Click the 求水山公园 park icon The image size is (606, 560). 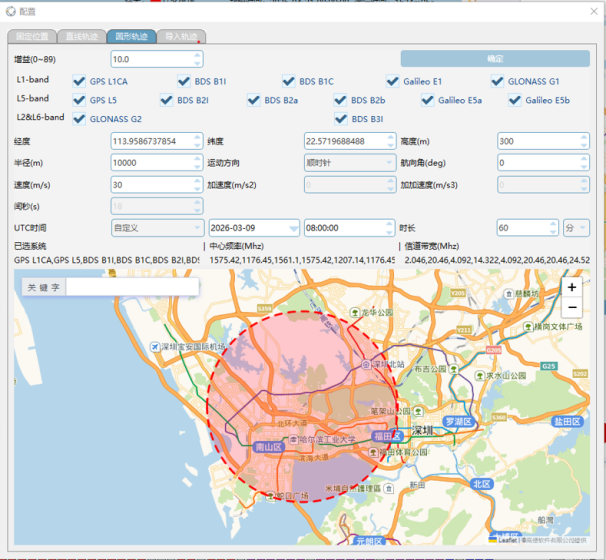480,375
